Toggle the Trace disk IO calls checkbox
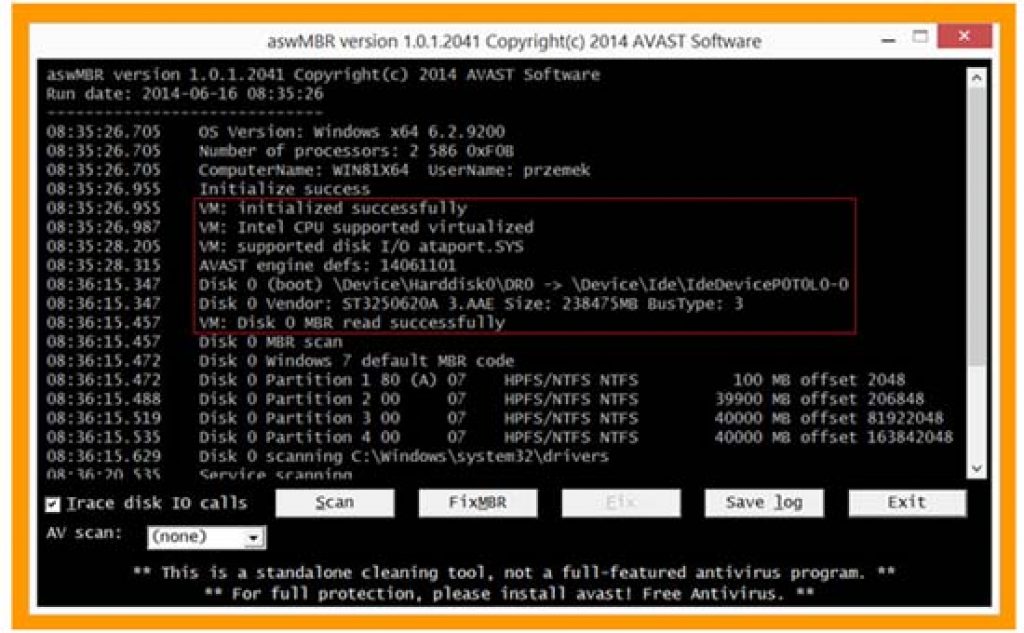Image resolution: width=1024 pixels, height=633 pixels. point(53,504)
